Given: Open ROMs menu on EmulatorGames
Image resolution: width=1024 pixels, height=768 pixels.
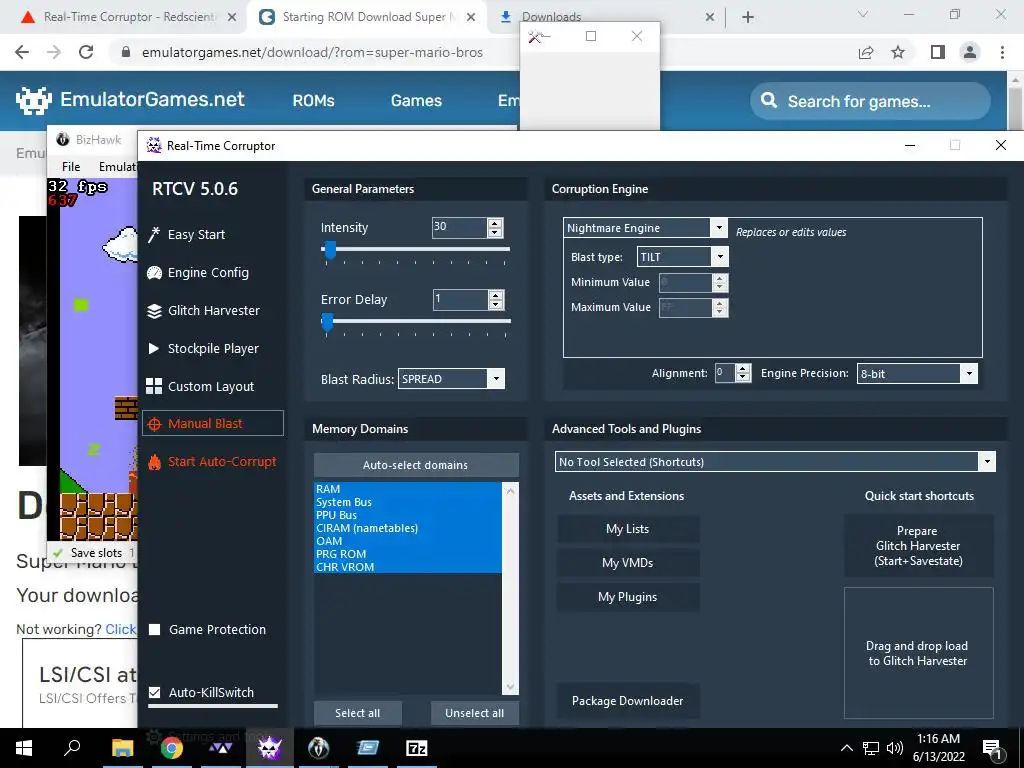Looking at the screenshot, I should click(x=313, y=101).
